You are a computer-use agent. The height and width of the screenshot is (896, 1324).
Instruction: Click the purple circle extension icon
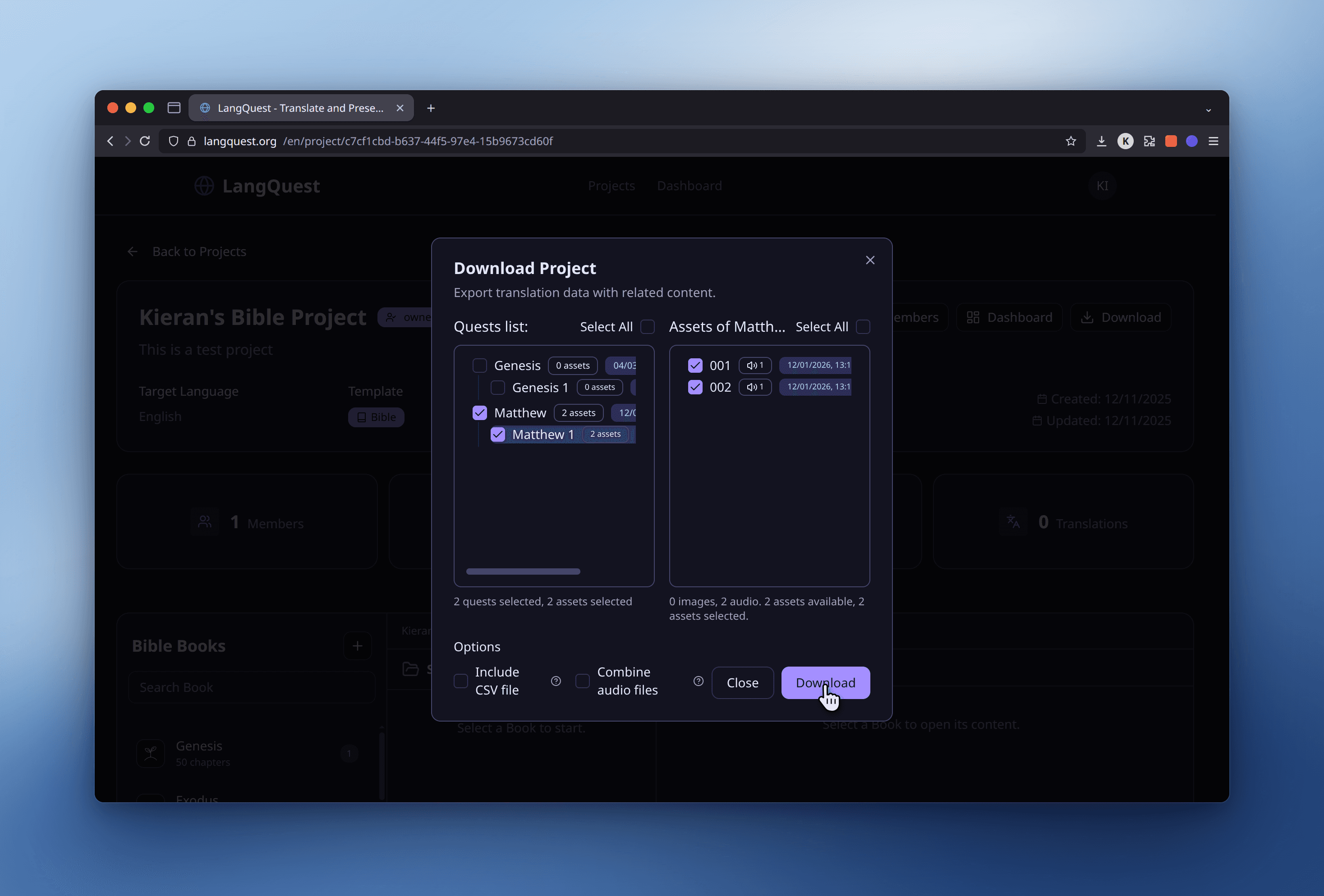pyautogui.click(x=1192, y=141)
